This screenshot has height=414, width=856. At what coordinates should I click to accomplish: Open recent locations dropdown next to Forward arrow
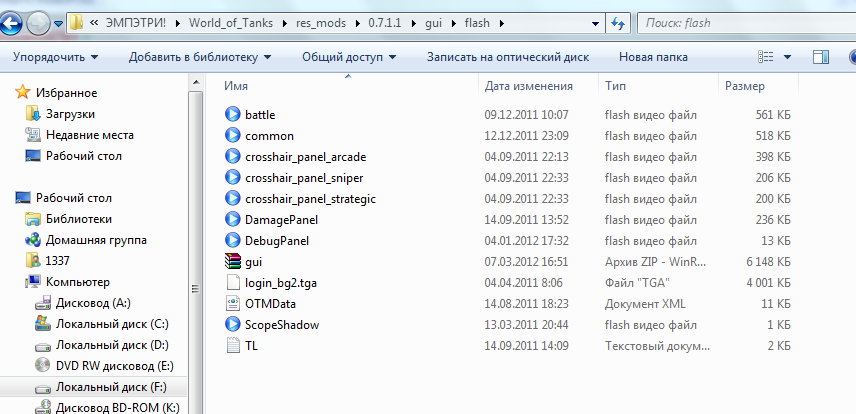58,25
